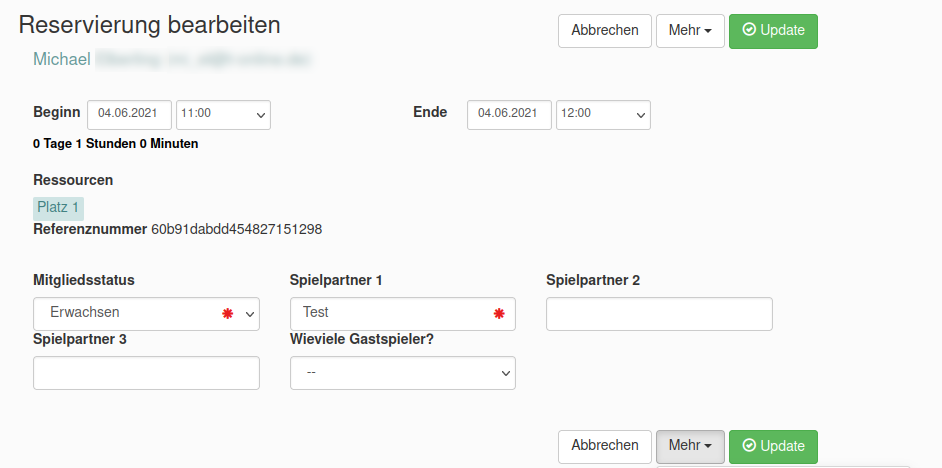
Task: Focus the empty Spielpartner 2 field
Action: [x=659, y=314]
